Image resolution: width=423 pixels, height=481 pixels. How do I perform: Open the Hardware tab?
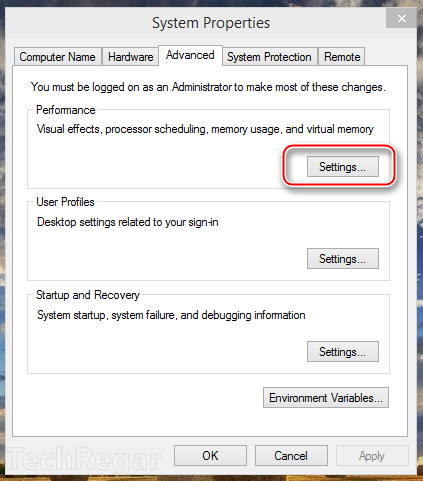[130, 57]
